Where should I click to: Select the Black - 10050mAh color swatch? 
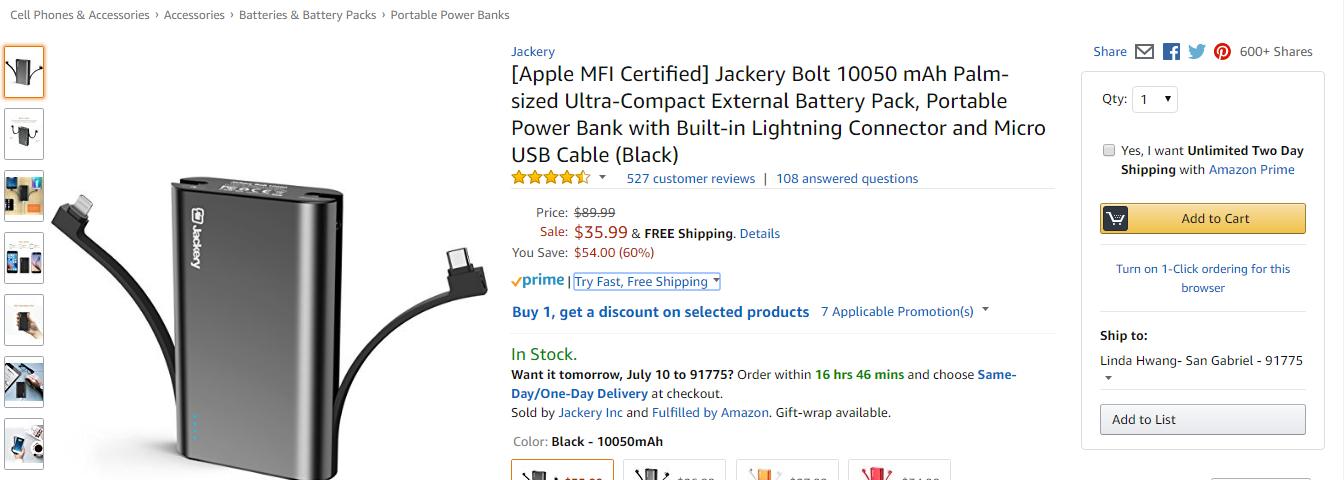tap(563, 471)
